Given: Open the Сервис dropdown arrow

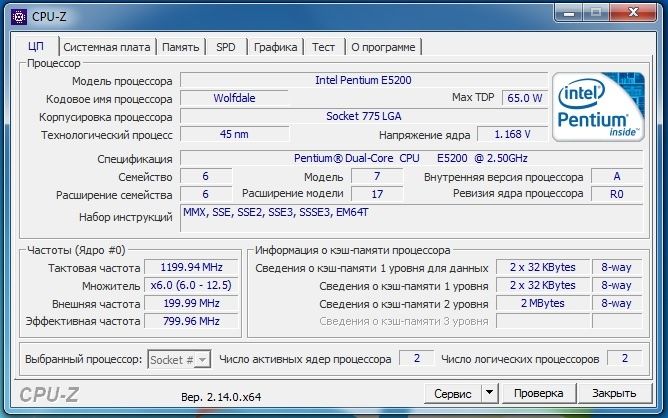Looking at the screenshot, I should pyautogui.click(x=489, y=393).
